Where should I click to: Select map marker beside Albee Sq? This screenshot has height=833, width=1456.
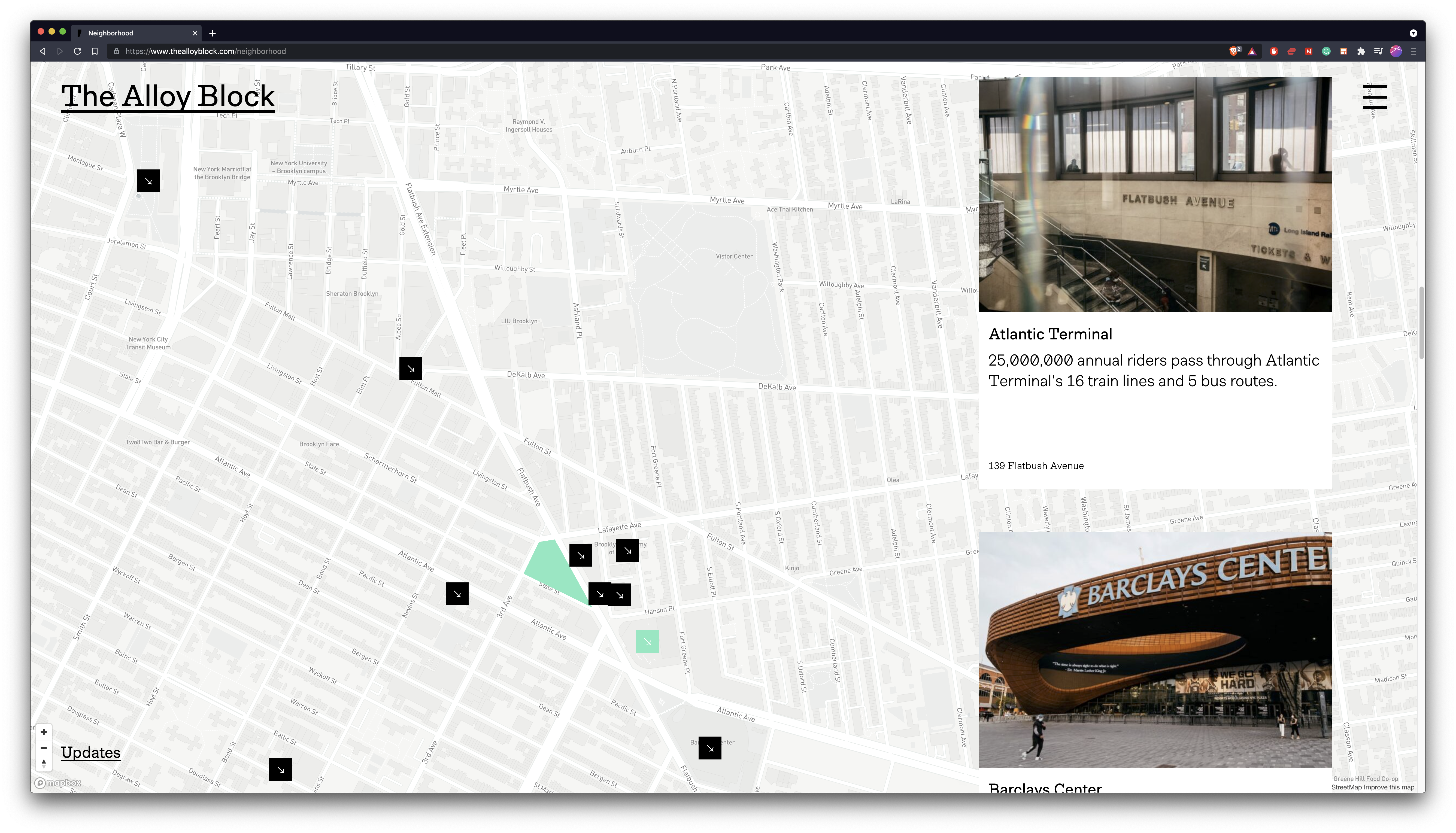click(411, 369)
